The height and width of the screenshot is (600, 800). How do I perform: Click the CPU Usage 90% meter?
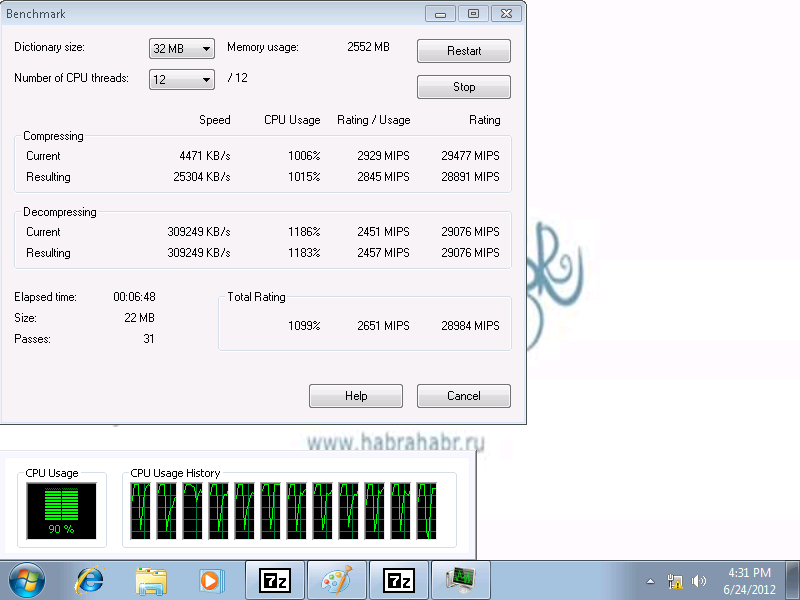click(x=61, y=511)
